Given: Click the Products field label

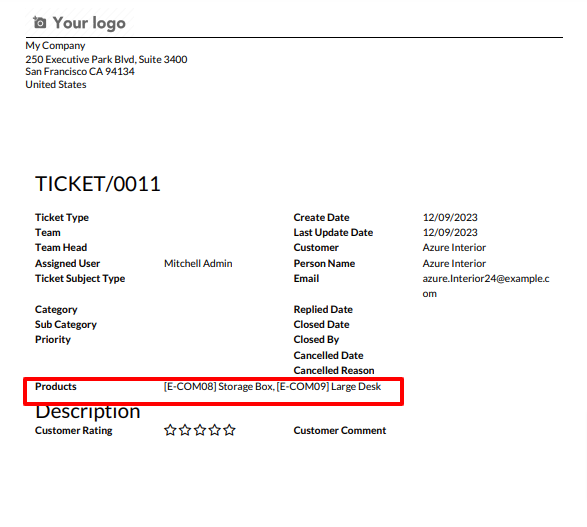Looking at the screenshot, I should point(56,387).
